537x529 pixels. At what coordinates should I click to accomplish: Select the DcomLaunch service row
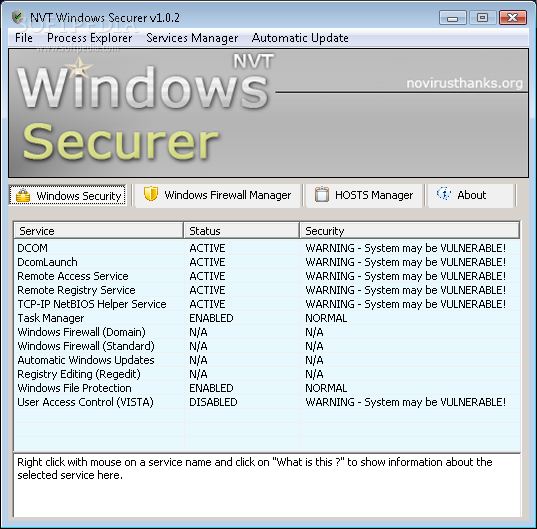click(267, 262)
